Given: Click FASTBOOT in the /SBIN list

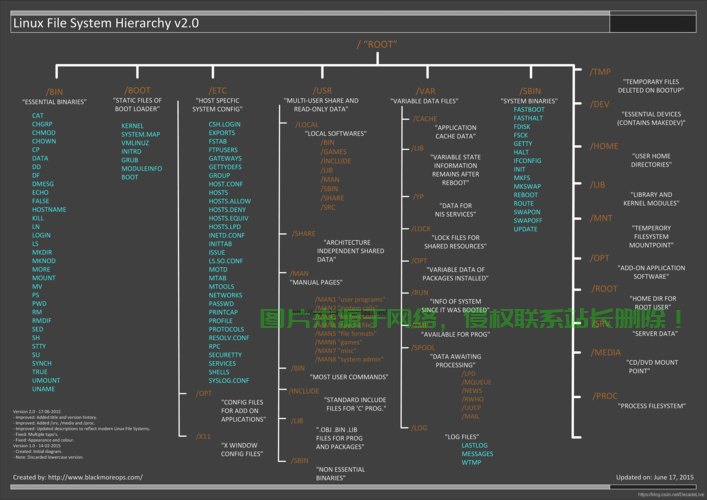Looking at the screenshot, I should pyautogui.click(x=529, y=110).
